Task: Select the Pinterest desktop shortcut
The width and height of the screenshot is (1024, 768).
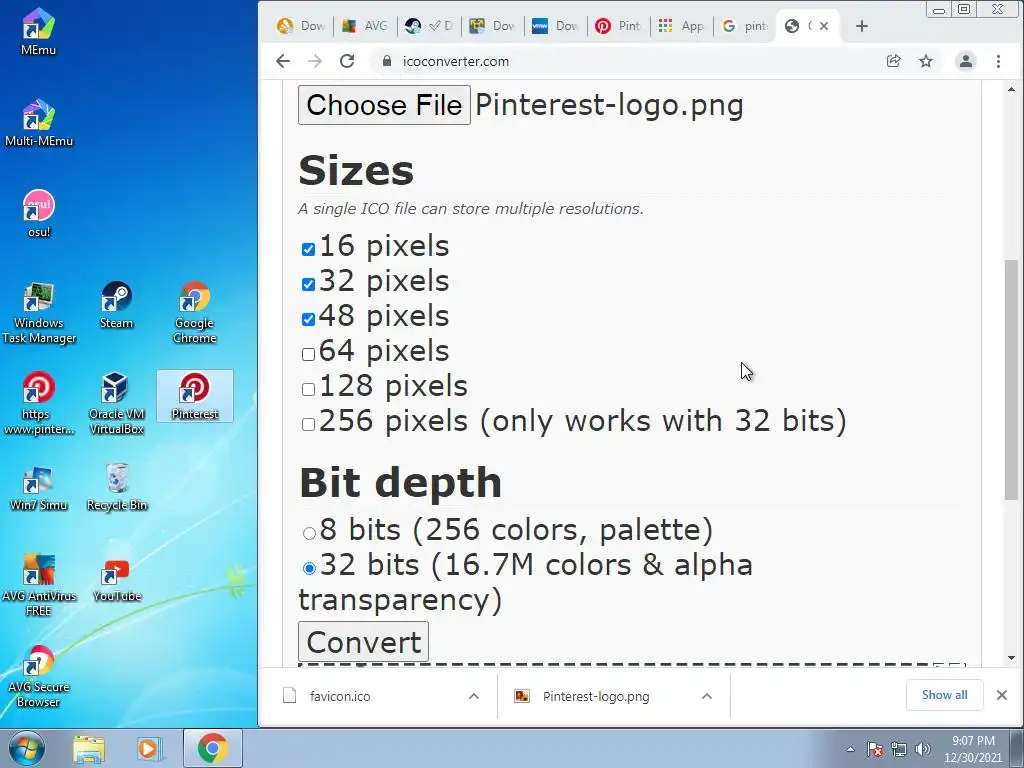Action: pos(195,396)
